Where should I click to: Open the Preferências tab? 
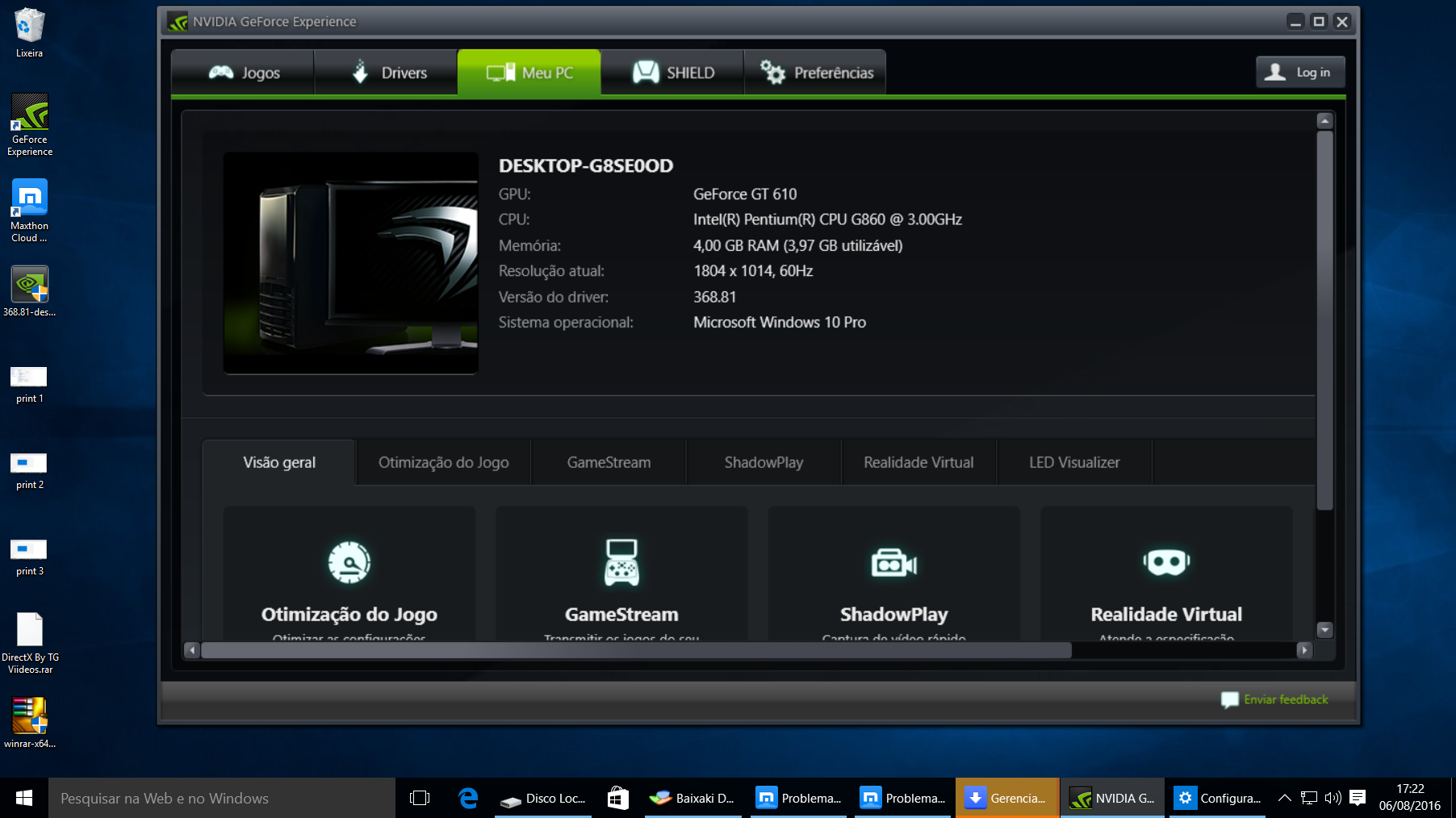click(815, 73)
